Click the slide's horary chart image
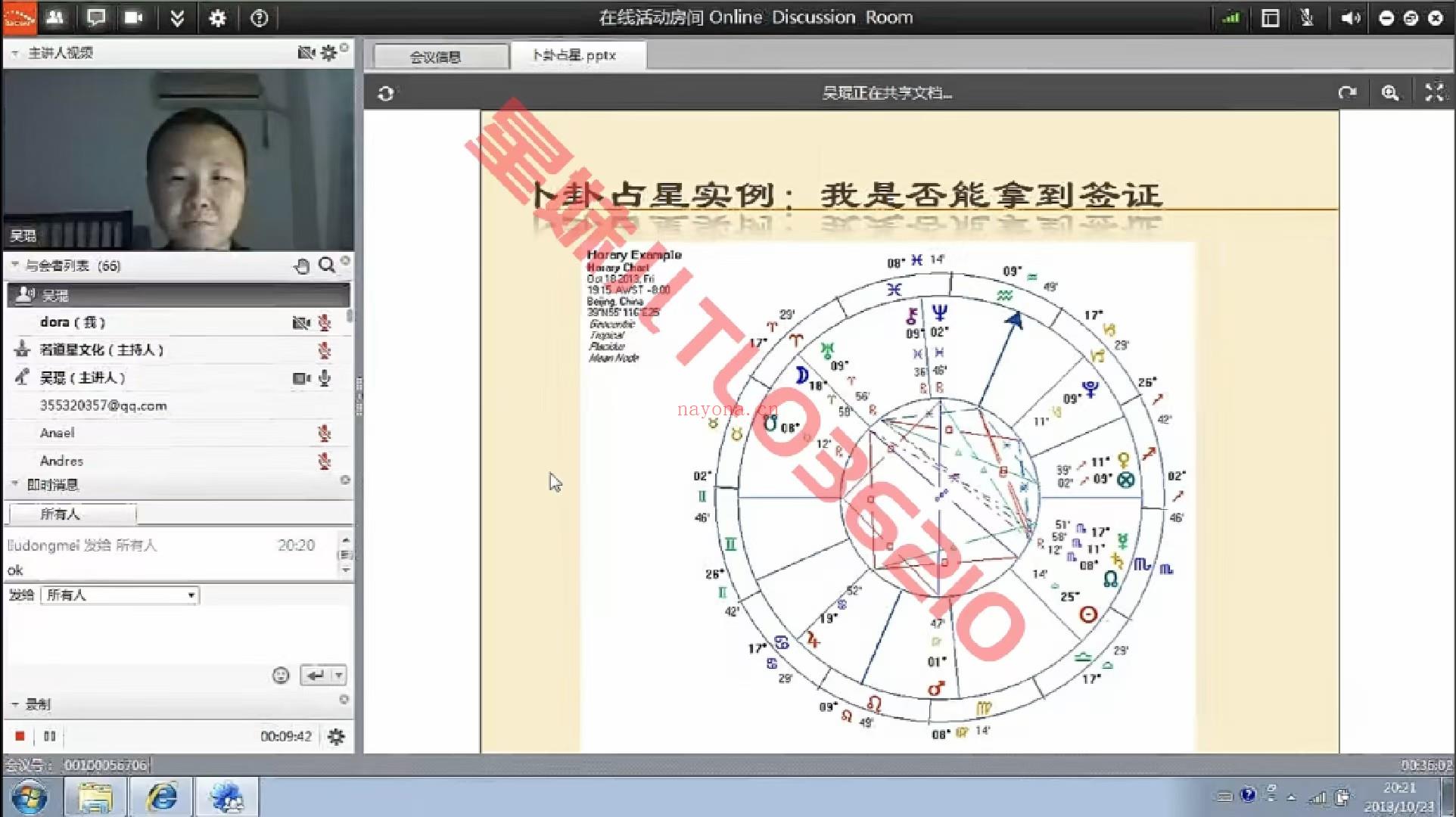This screenshot has width=1456, height=817. click(x=887, y=497)
